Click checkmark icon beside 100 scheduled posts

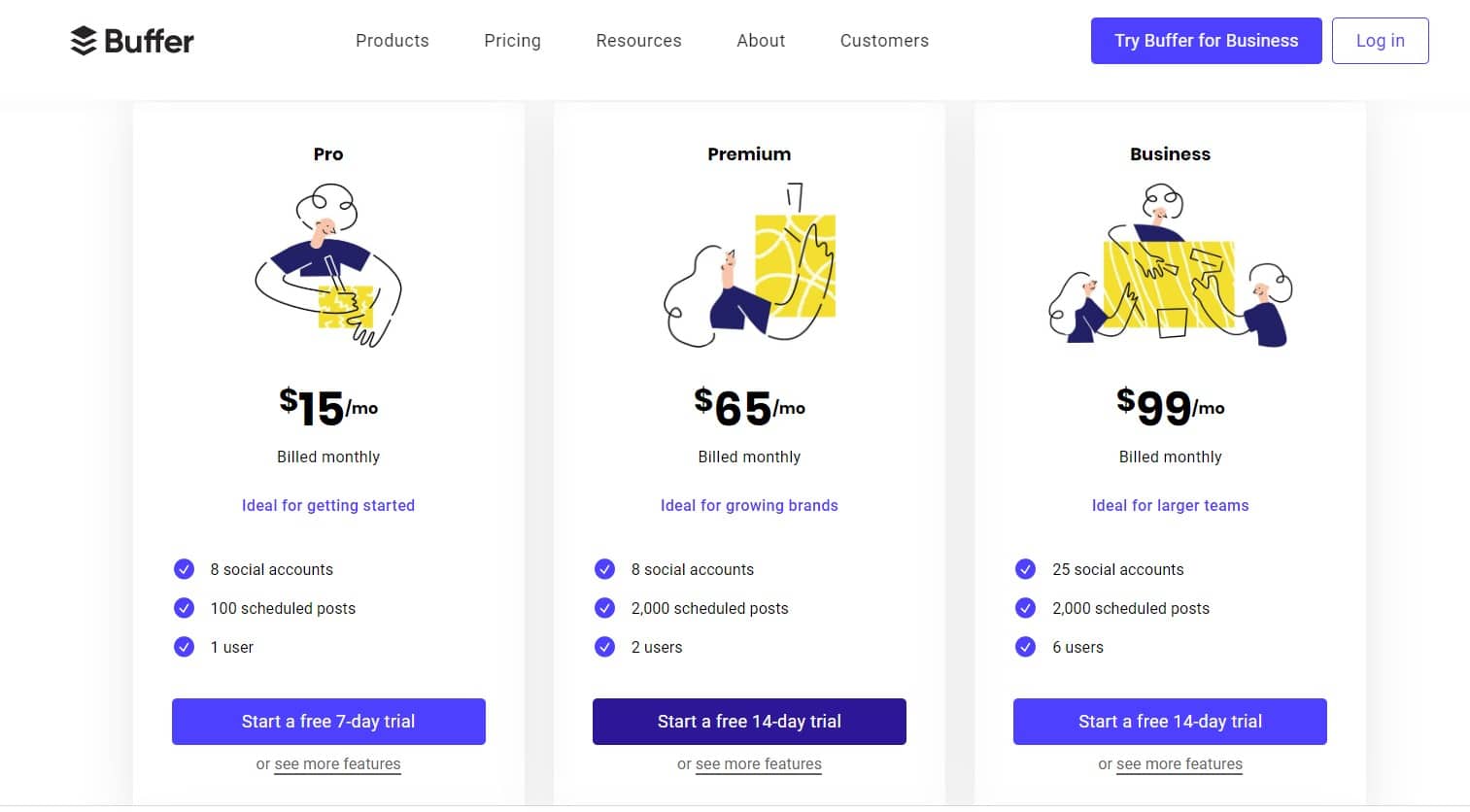pyautogui.click(x=184, y=608)
